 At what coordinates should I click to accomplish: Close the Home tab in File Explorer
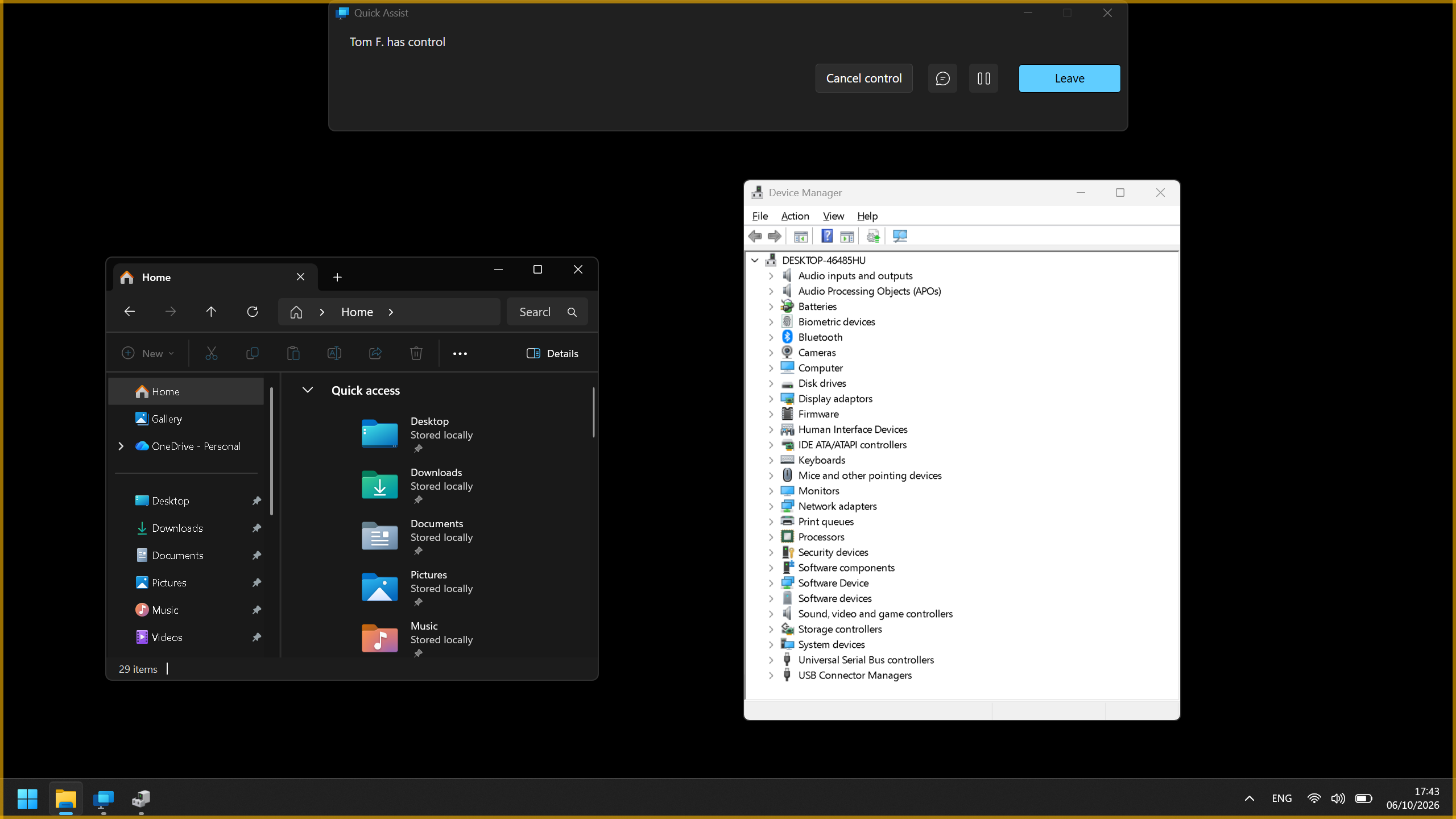click(x=300, y=277)
